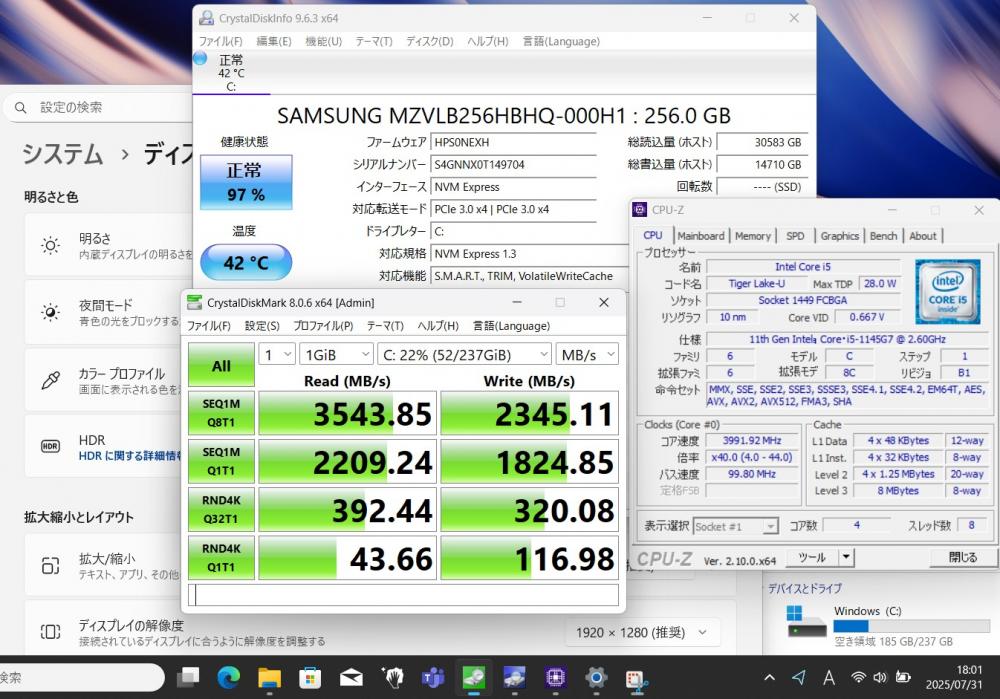This screenshot has width=1000, height=699.
Task: Open Snipping Tool taskbar icon
Action: click(x=636, y=679)
